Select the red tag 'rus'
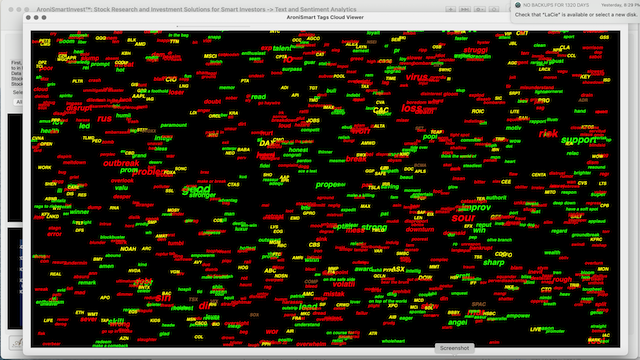 coord(104,119)
